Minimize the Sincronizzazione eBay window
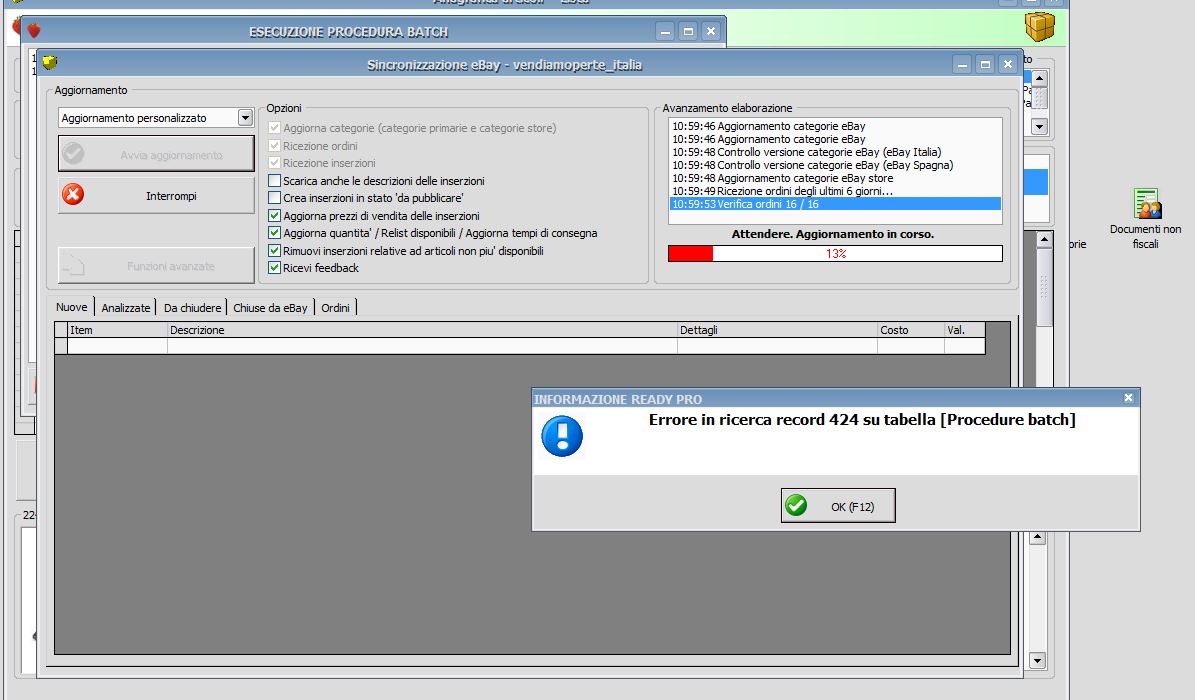This screenshot has height=700, width=1195. pyautogui.click(x=963, y=65)
